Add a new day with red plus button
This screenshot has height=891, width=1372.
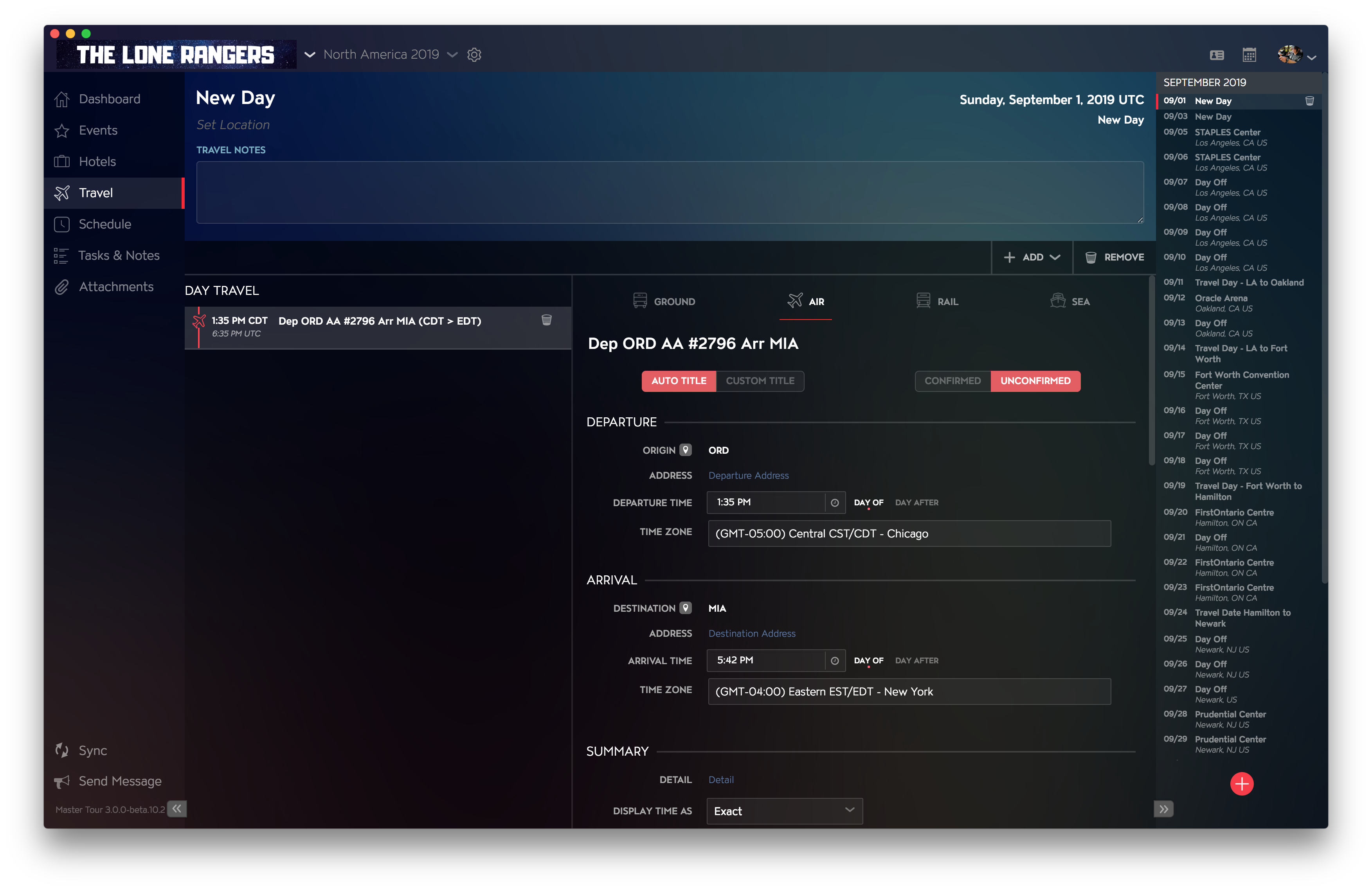pos(1241,783)
